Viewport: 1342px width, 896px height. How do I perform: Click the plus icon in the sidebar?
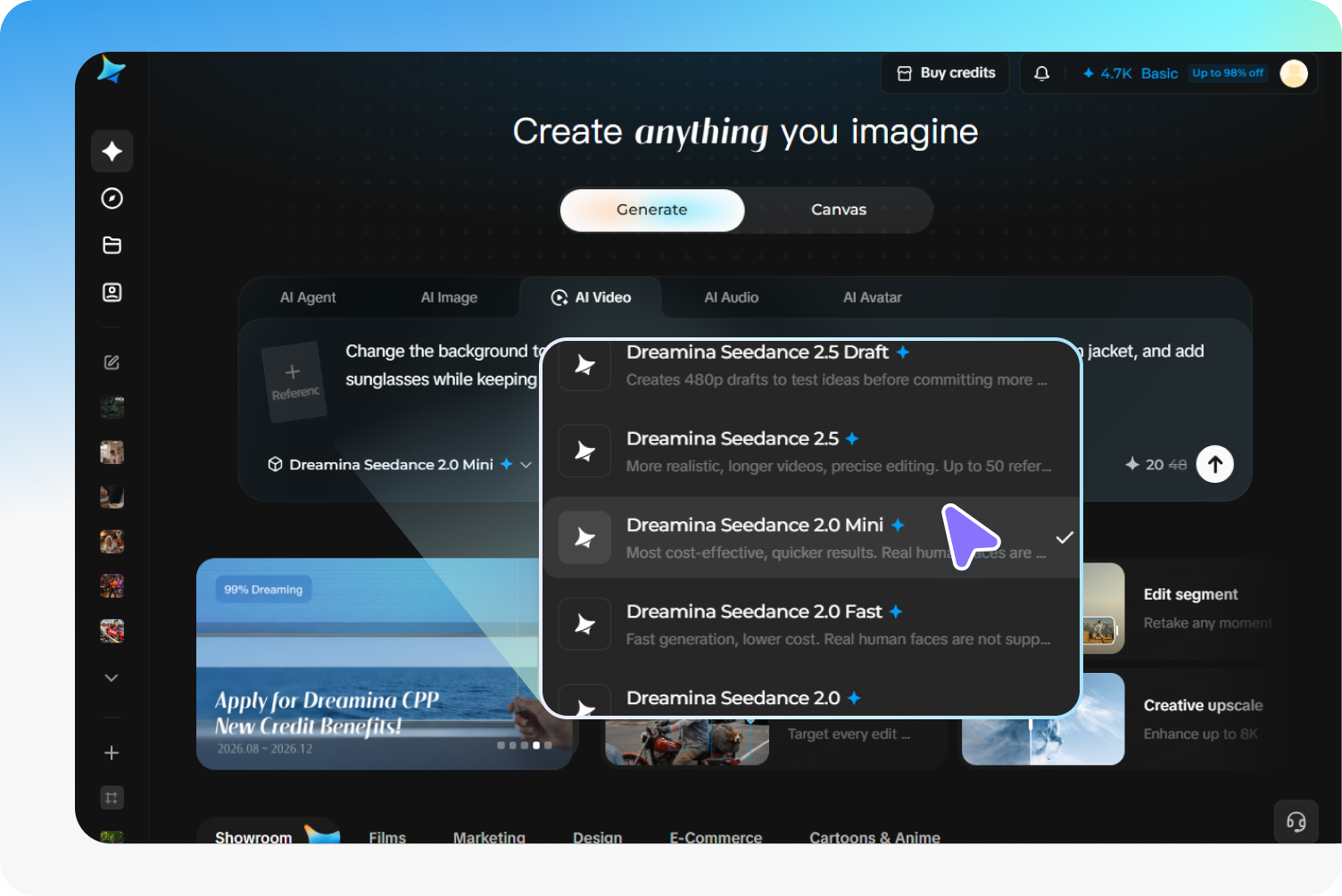click(112, 753)
